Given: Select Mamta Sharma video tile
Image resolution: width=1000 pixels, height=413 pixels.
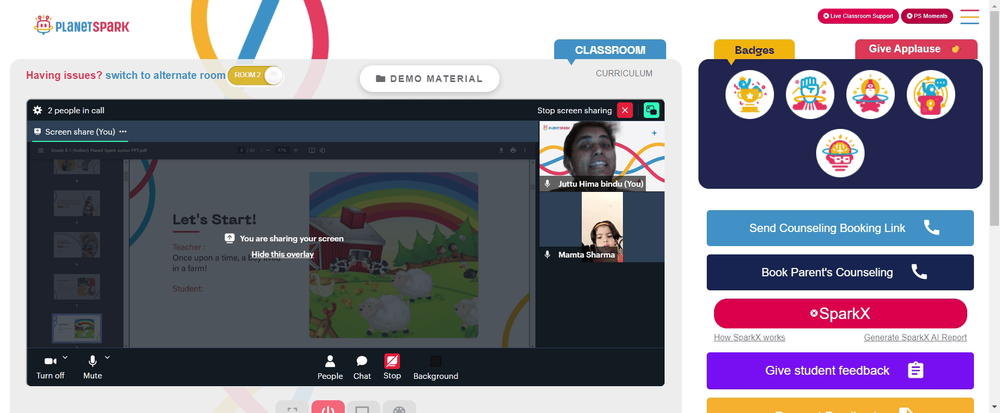Looking at the screenshot, I should coord(602,227).
